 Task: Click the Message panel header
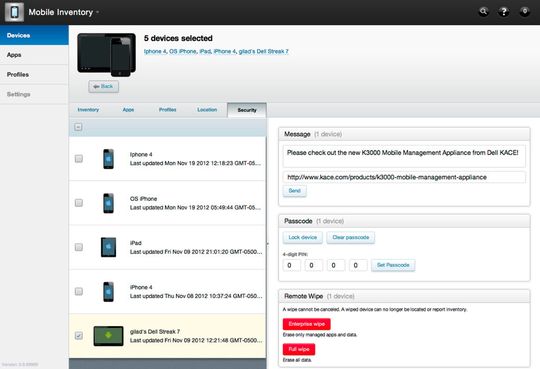[404, 134]
